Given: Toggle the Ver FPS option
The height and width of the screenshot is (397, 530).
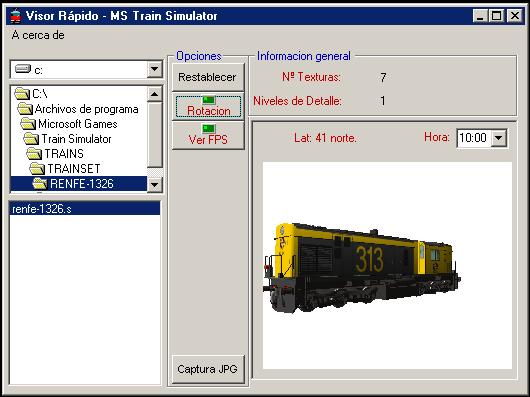Looking at the screenshot, I should [x=208, y=135].
